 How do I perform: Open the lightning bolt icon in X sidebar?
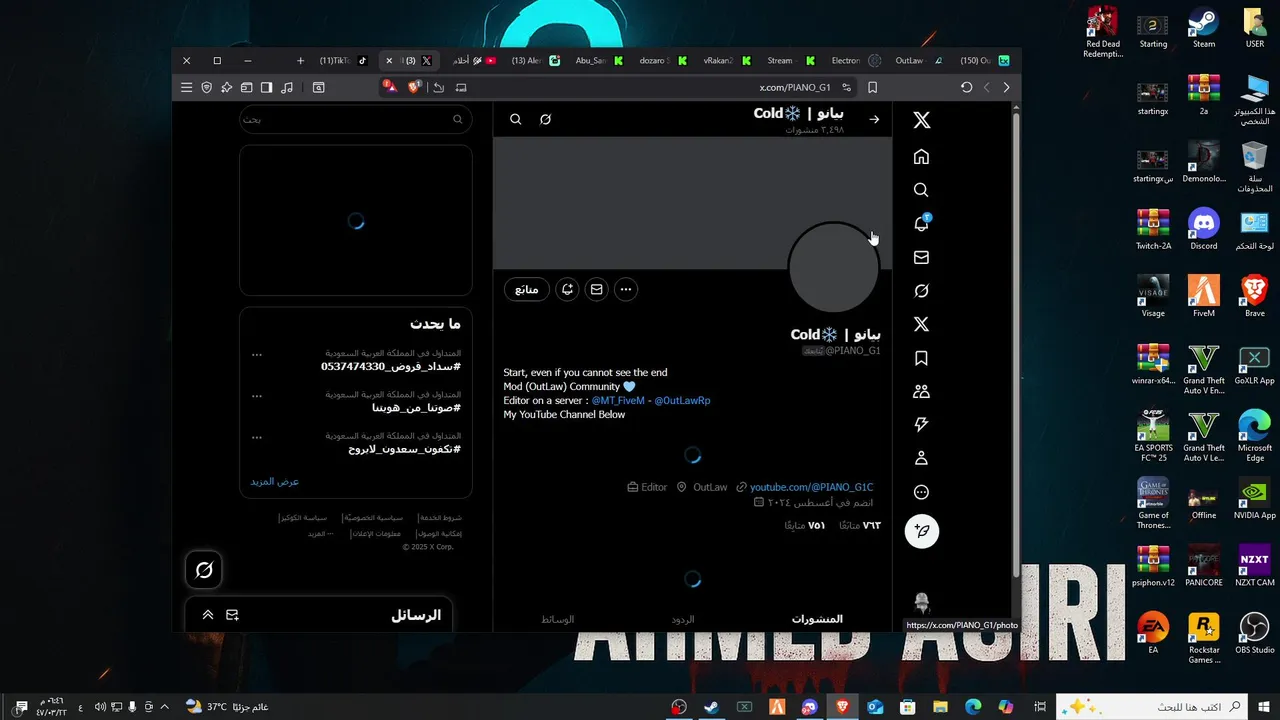pos(921,425)
